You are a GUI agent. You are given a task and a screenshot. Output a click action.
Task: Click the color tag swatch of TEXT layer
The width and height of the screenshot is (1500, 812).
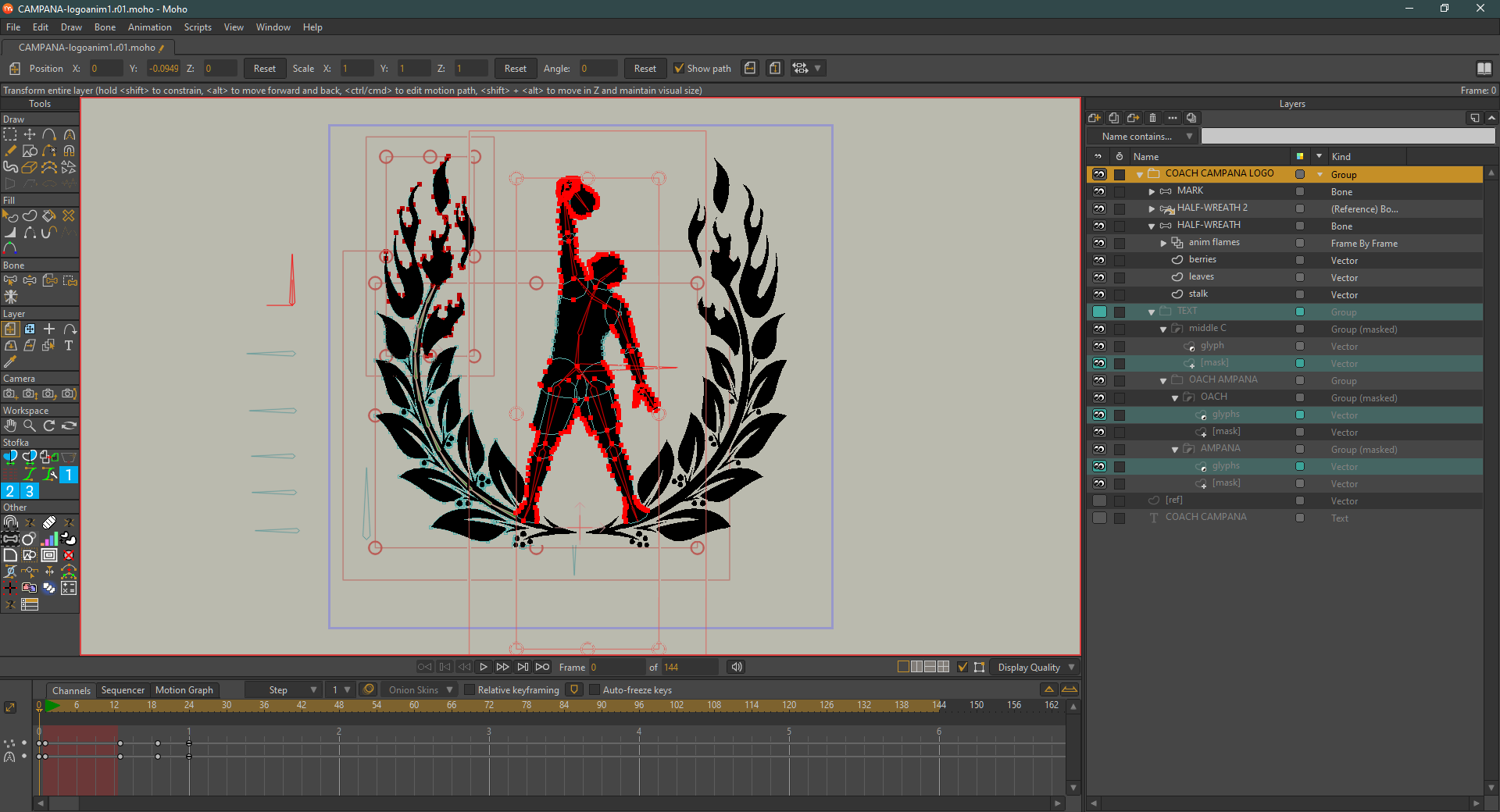click(1300, 312)
